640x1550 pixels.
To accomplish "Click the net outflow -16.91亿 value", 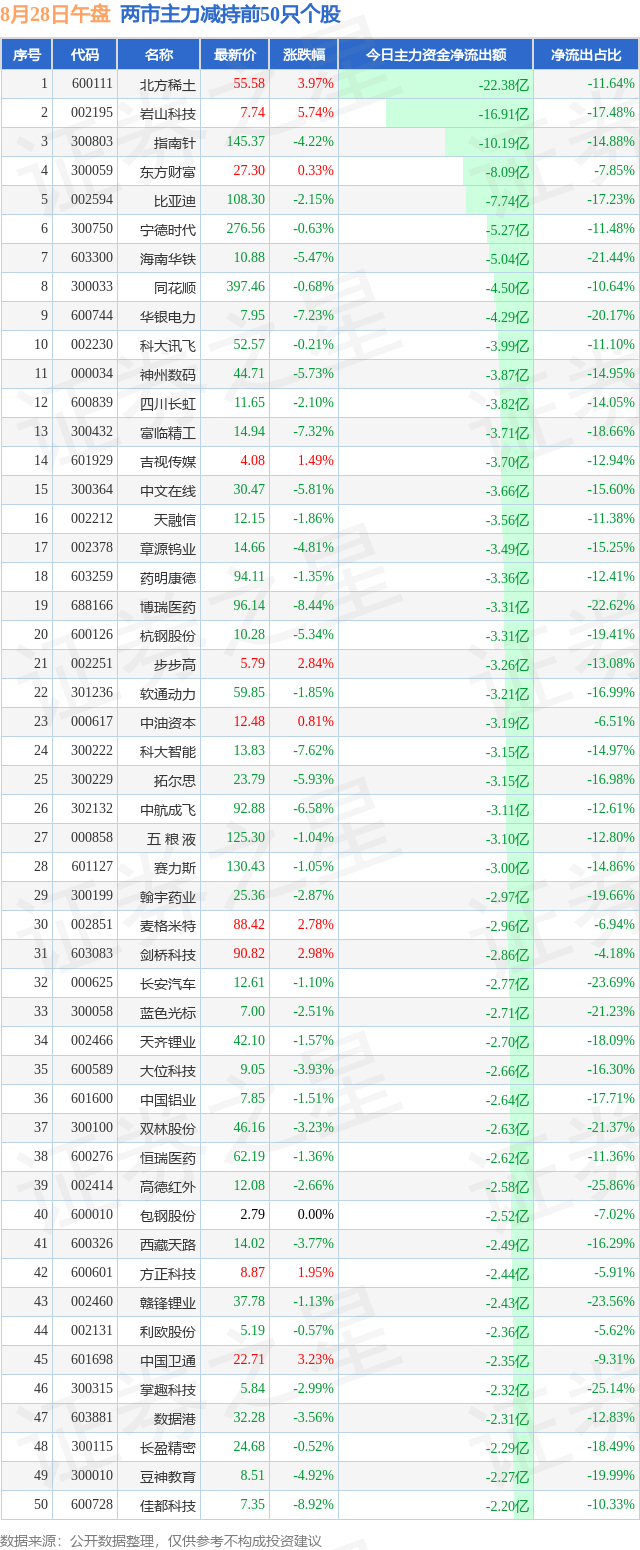I will [504, 115].
